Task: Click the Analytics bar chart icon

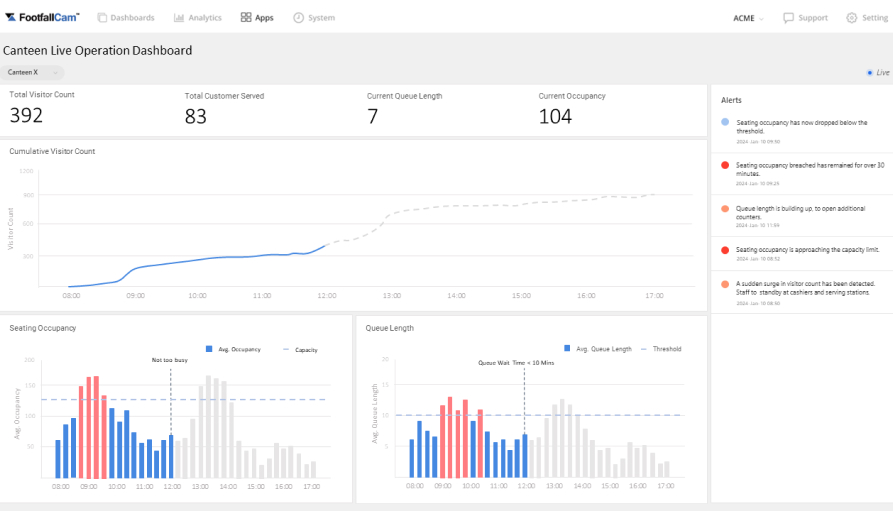Action: (179, 18)
